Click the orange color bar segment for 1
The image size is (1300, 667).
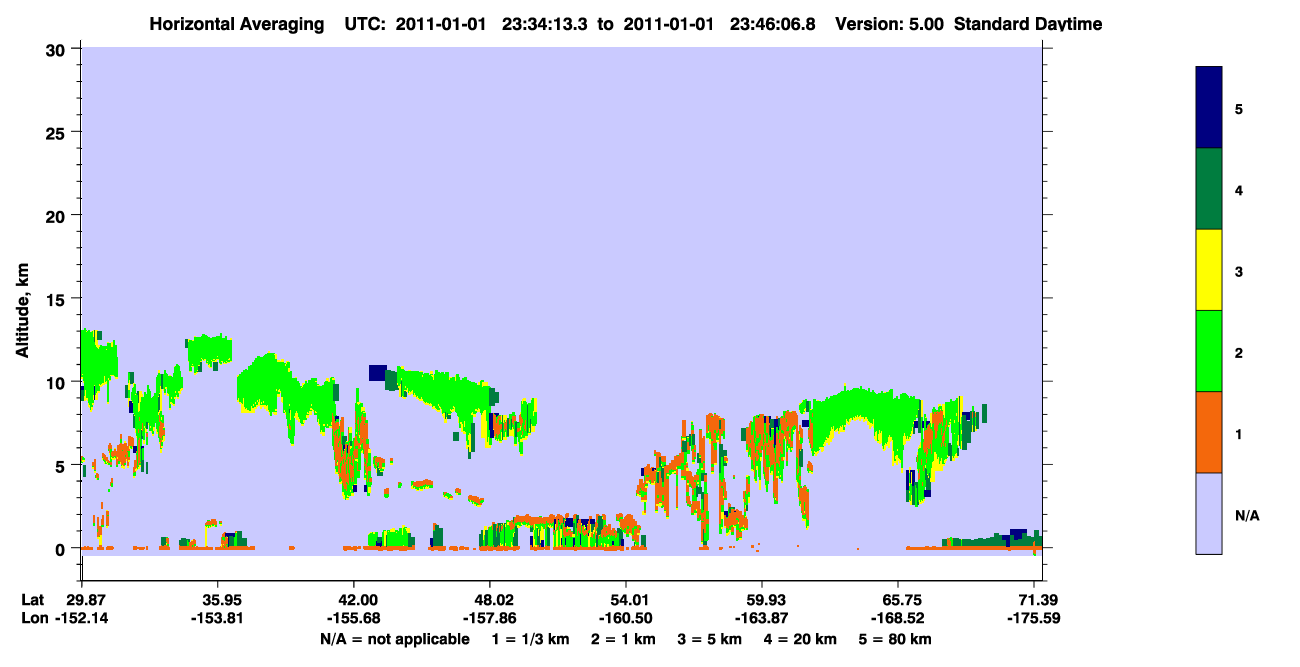[1209, 432]
